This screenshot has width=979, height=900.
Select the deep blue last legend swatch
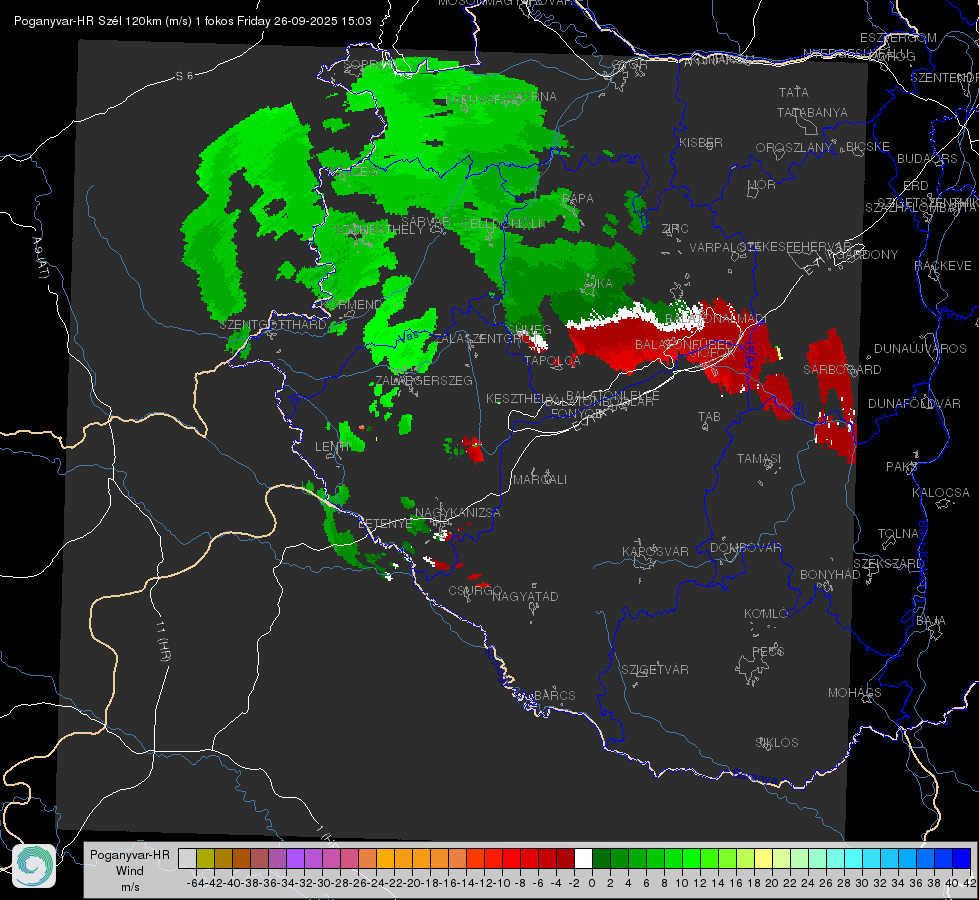click(962, 859)
